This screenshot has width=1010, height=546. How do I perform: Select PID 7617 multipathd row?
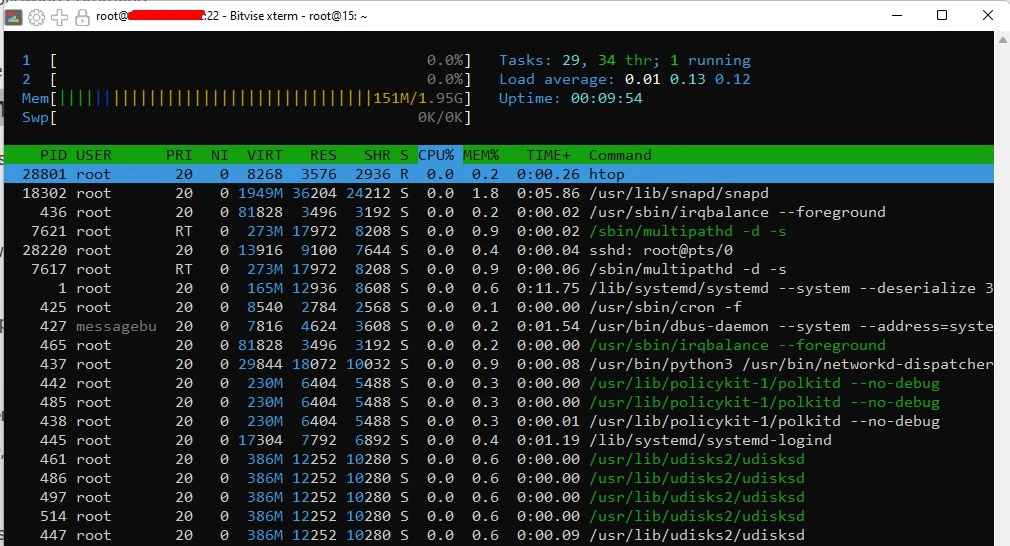point(499,269)
